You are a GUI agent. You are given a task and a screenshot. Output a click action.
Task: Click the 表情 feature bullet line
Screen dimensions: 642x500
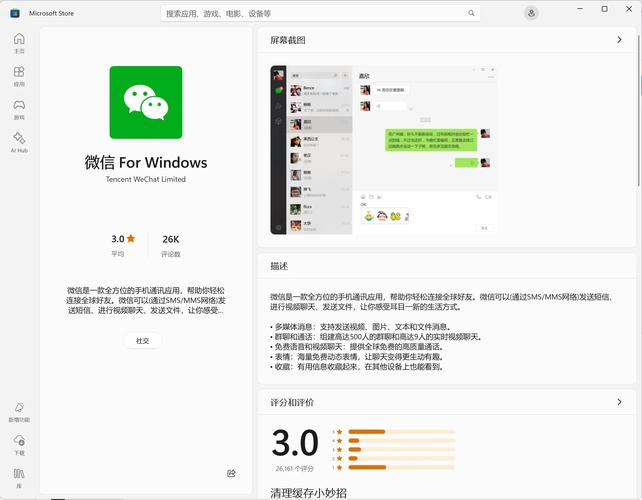pyautogui.click(x=357, y=357)
